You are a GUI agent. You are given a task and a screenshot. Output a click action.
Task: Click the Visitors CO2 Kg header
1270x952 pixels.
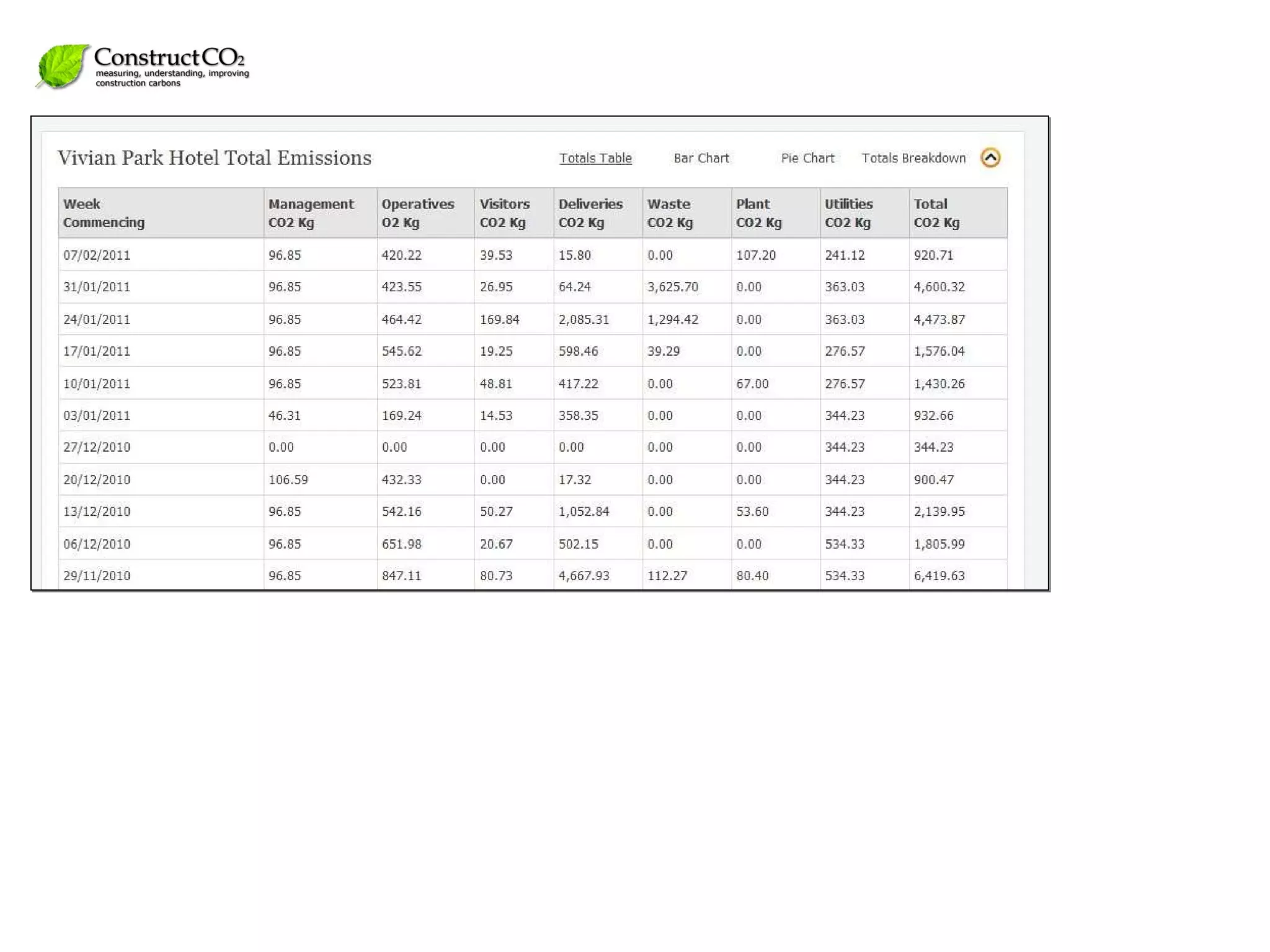(x=504, y=213)
